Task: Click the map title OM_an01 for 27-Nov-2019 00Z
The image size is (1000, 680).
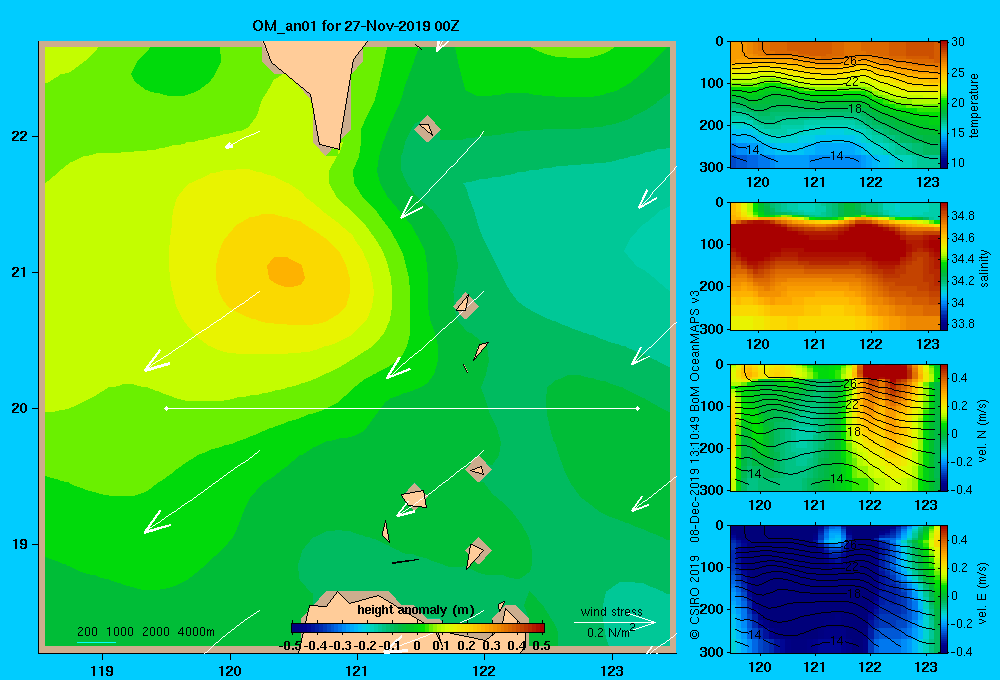Action: [x=356, y=26]
